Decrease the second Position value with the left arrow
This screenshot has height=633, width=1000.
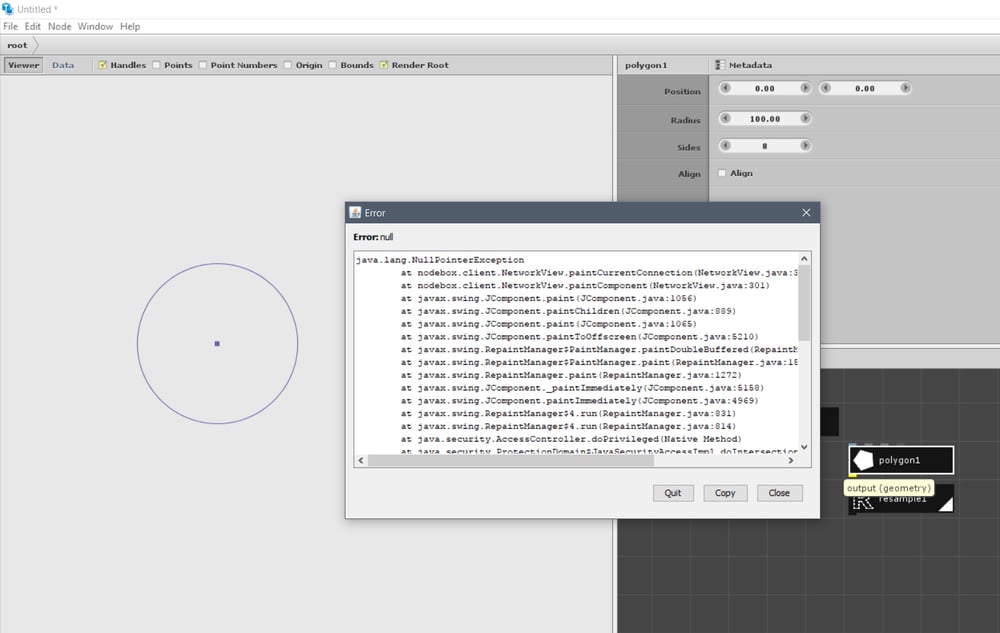click(x=825, y=88)
